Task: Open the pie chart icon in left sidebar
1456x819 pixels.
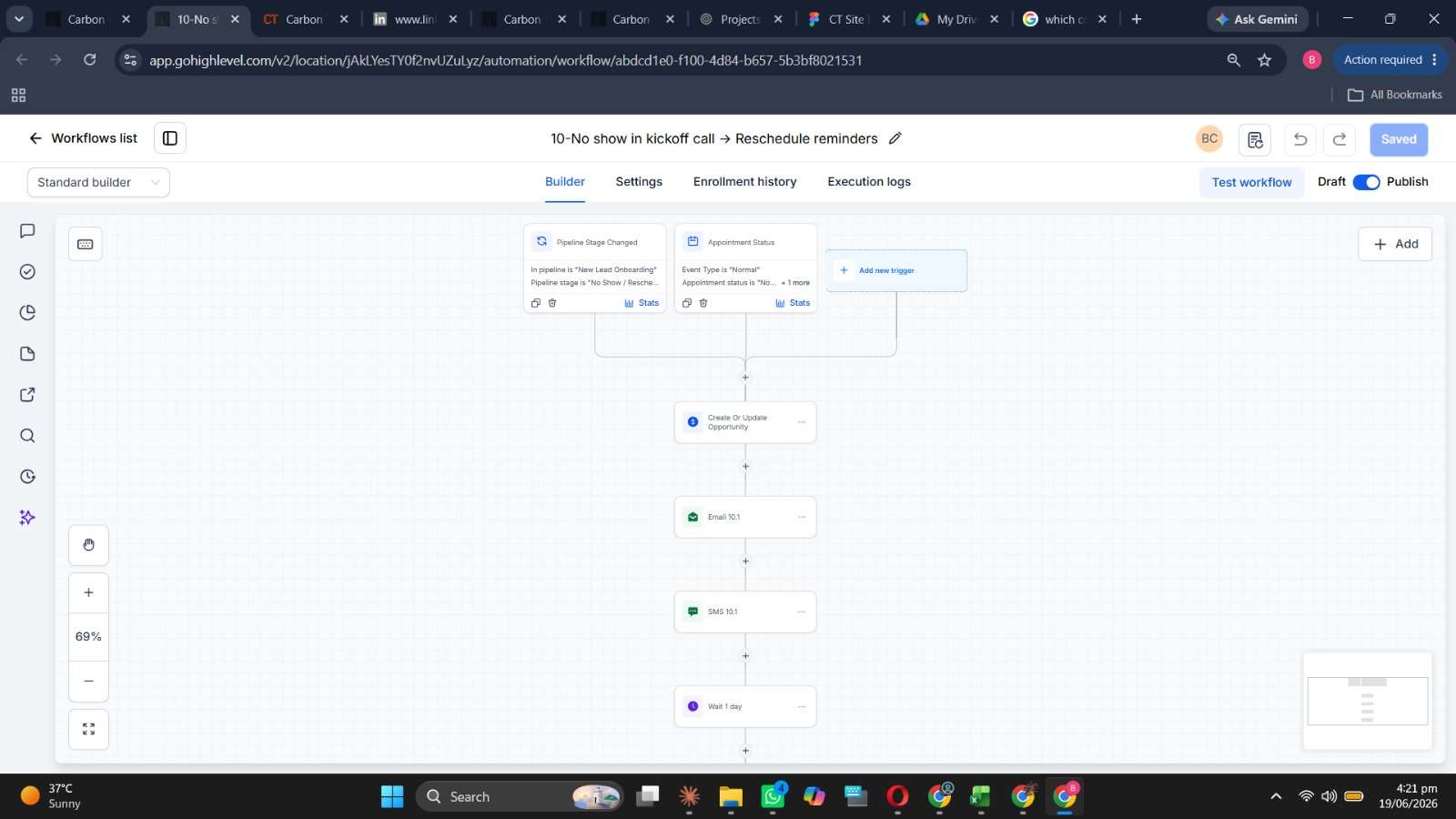Action: click(27, 313)
